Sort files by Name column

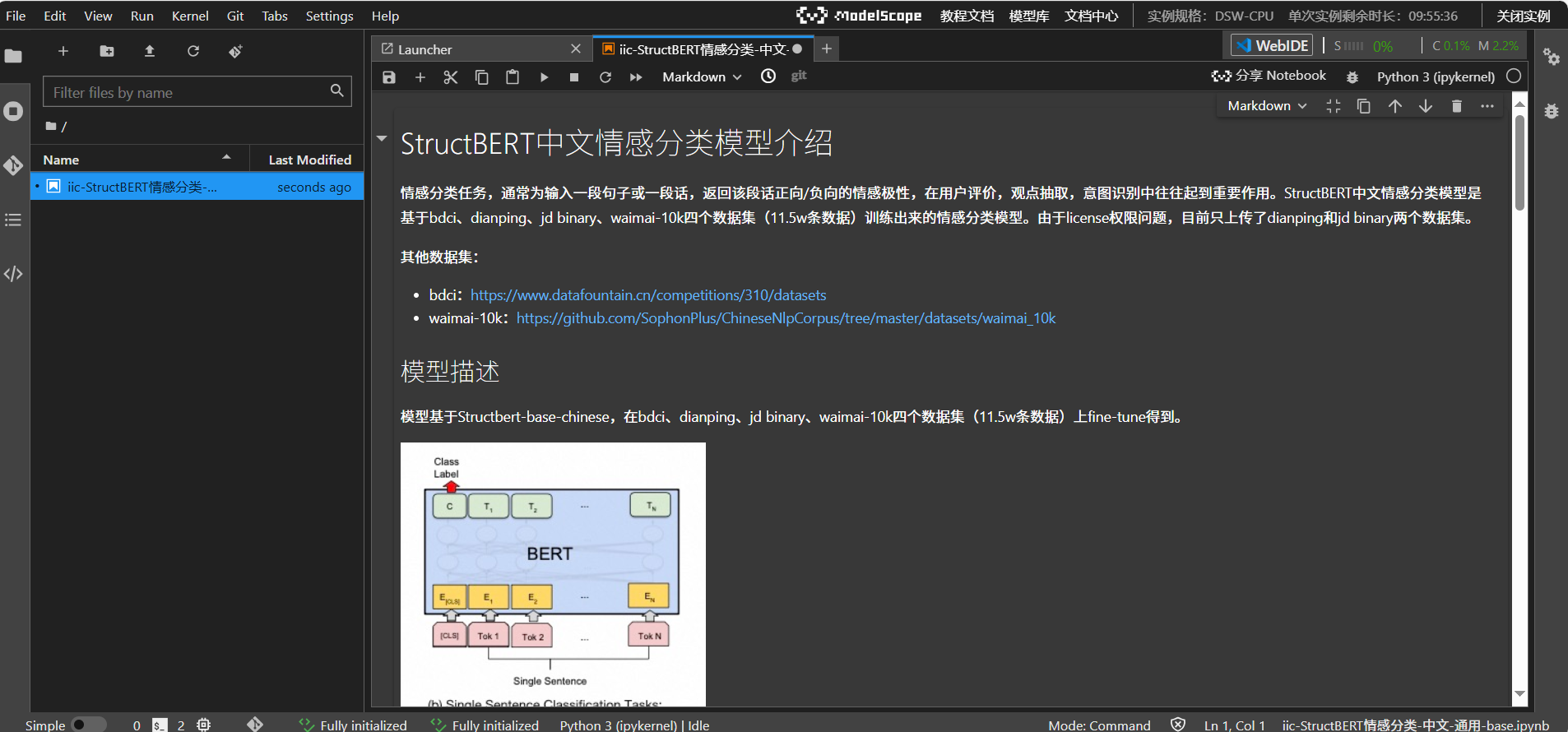138,160
